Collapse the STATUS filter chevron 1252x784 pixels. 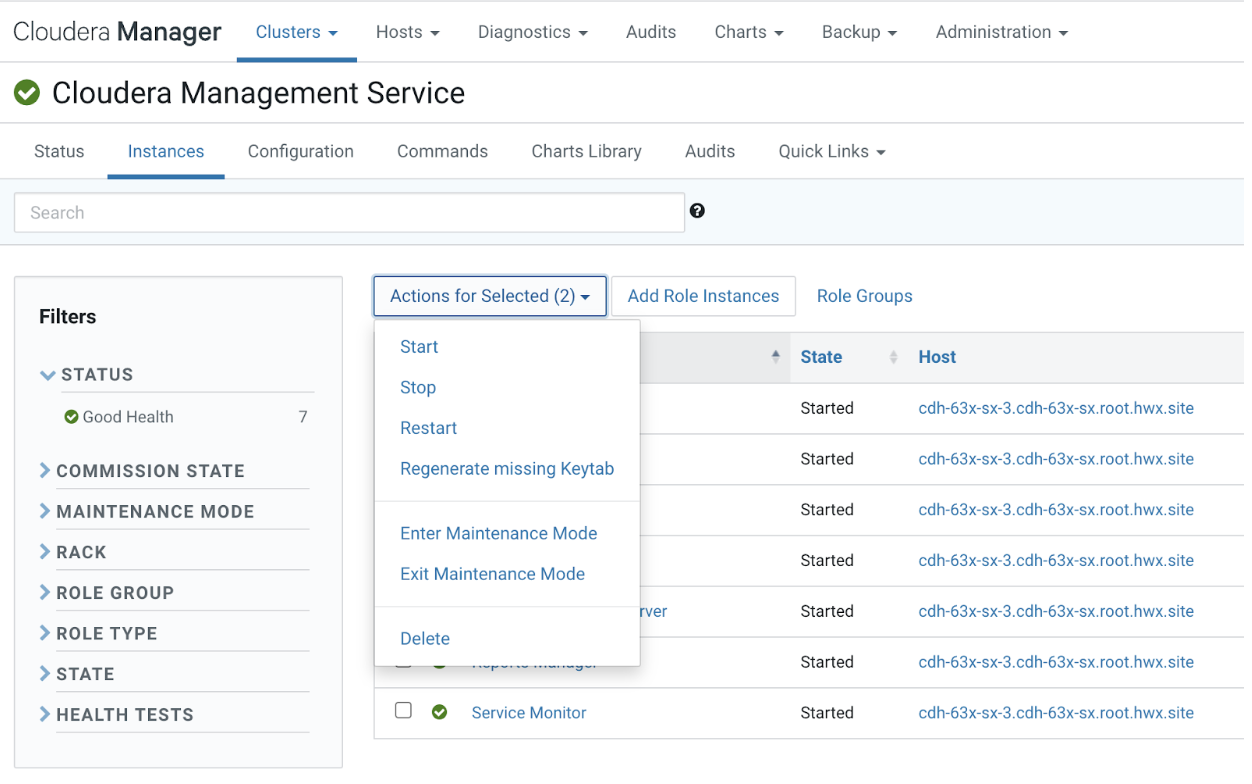tap(47, 375)
